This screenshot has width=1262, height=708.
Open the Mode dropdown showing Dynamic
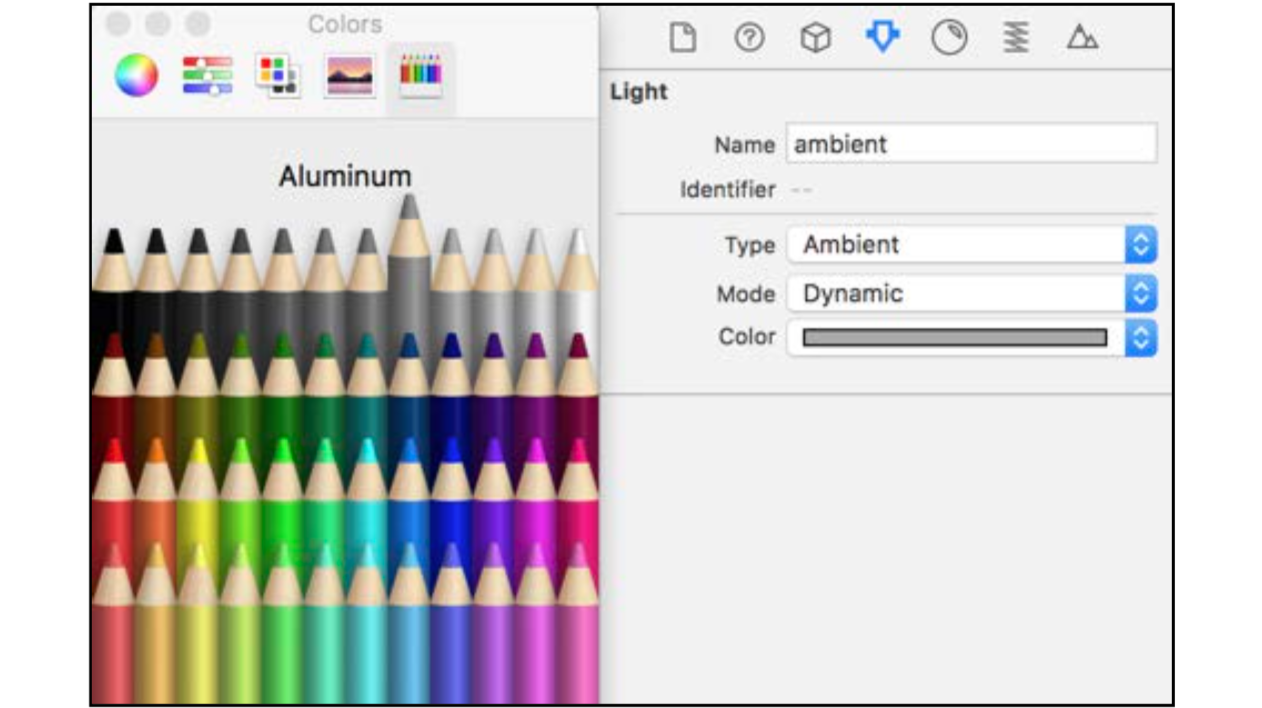pos(972,294)
